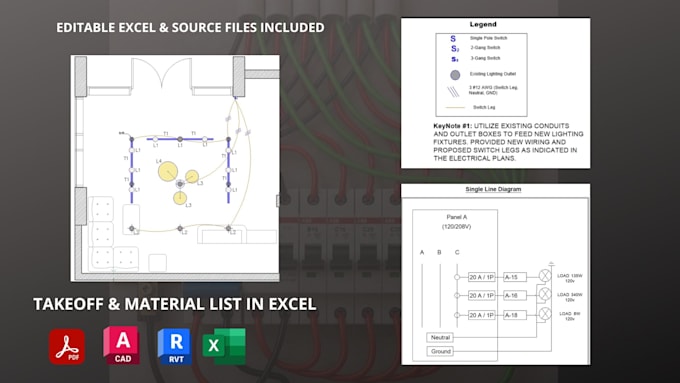Click the 3-Gang Switch S3 symbol in legend
This screenshot has width=680, height=383.
[x=454, y=59]
